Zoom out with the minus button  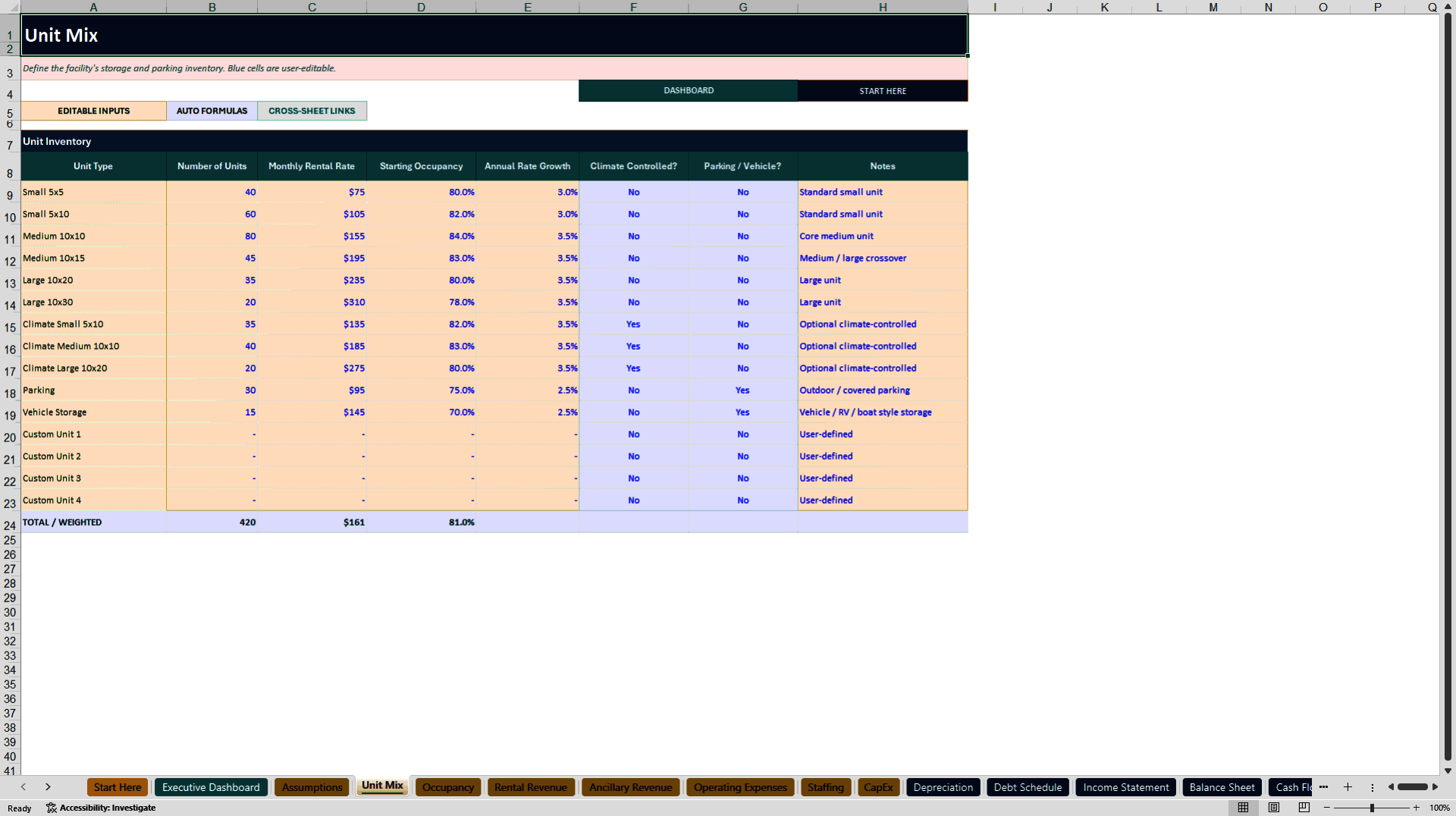1327,808
